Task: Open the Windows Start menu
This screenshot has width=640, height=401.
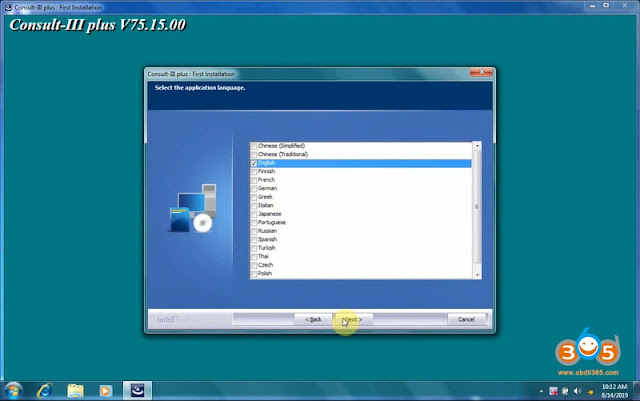Action: pos(13,391)
